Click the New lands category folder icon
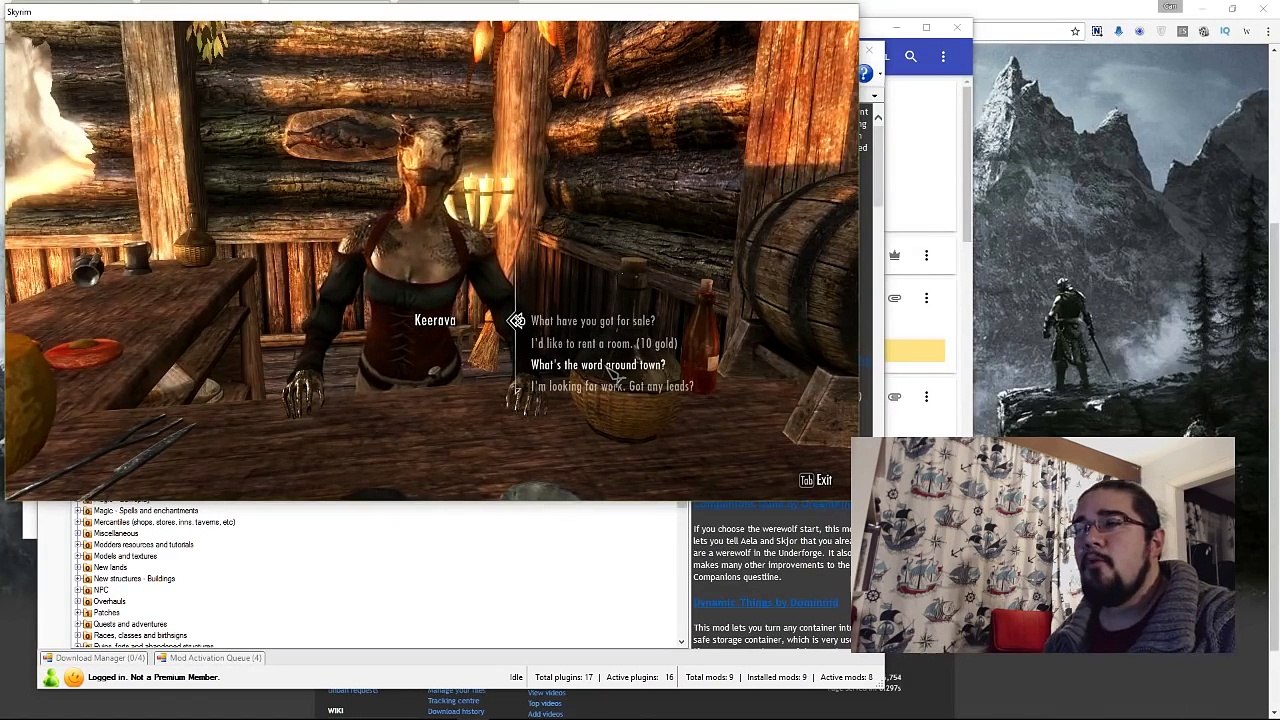Viewport: 1280px width, 720px height. pyautogui.click(x=87, y=567)
